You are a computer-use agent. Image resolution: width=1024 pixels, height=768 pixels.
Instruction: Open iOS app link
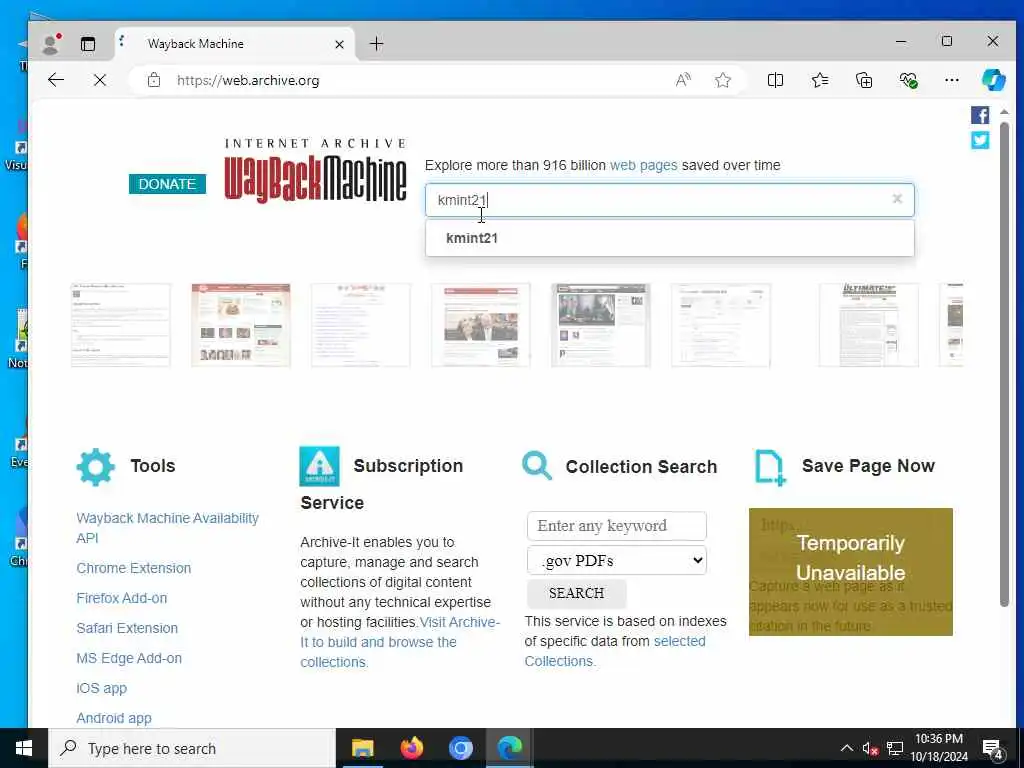click(x=101, y=688)
